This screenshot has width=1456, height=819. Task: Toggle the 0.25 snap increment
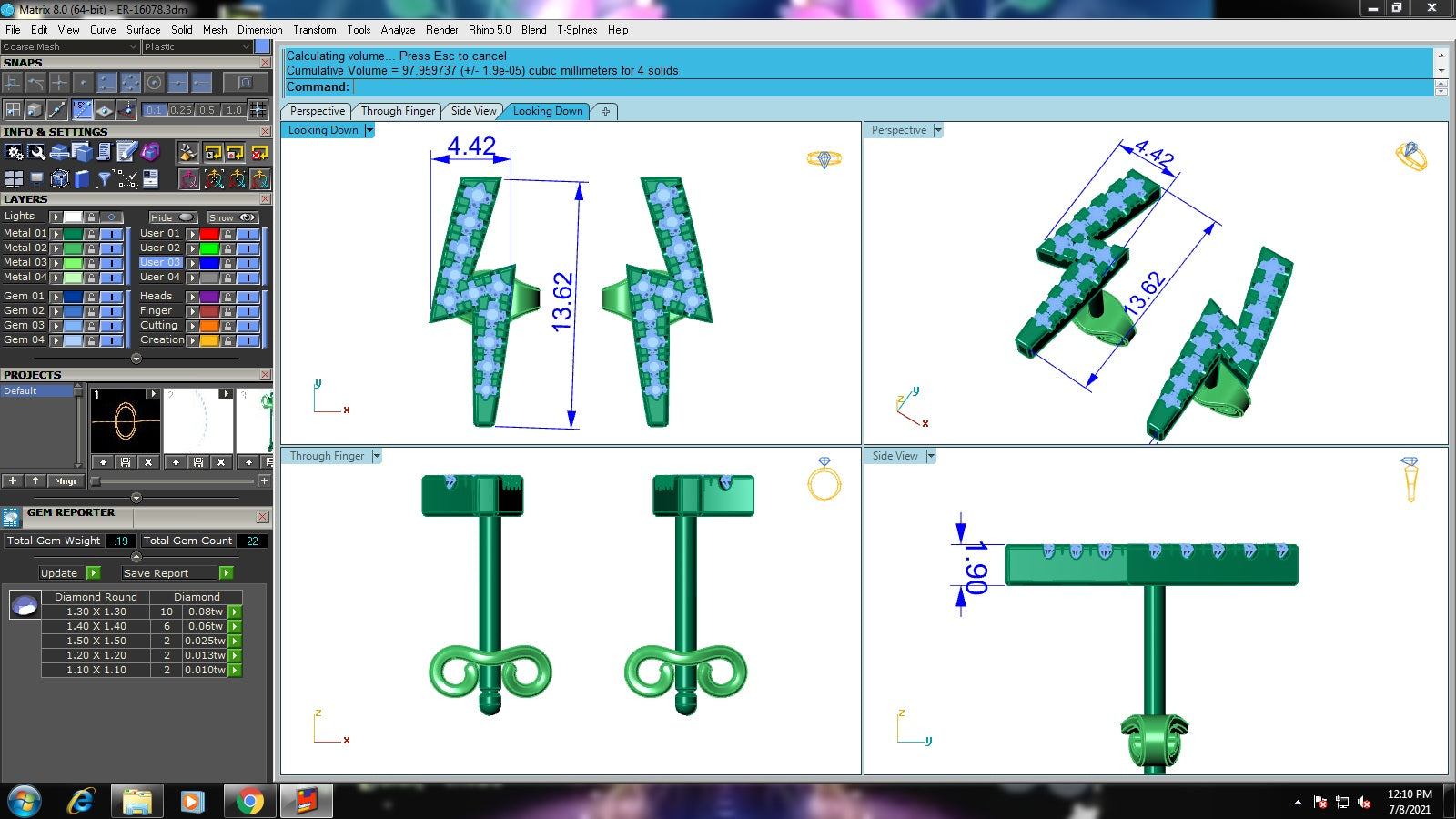click(181, 110)
